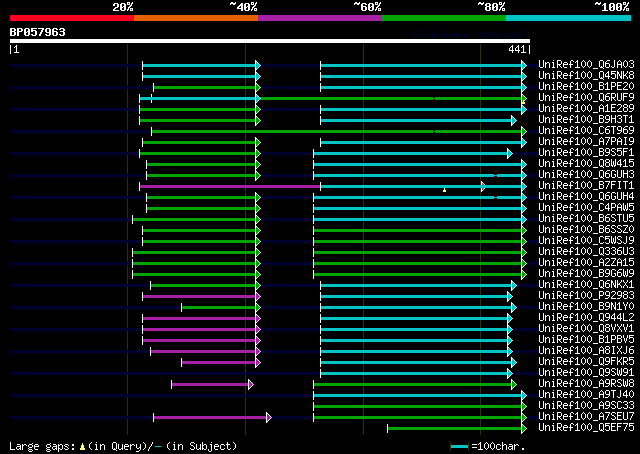Screen dimensions: 640x454
Task: Click the purple alignment bar in A7SEU7 row
Action: point(212,417)
